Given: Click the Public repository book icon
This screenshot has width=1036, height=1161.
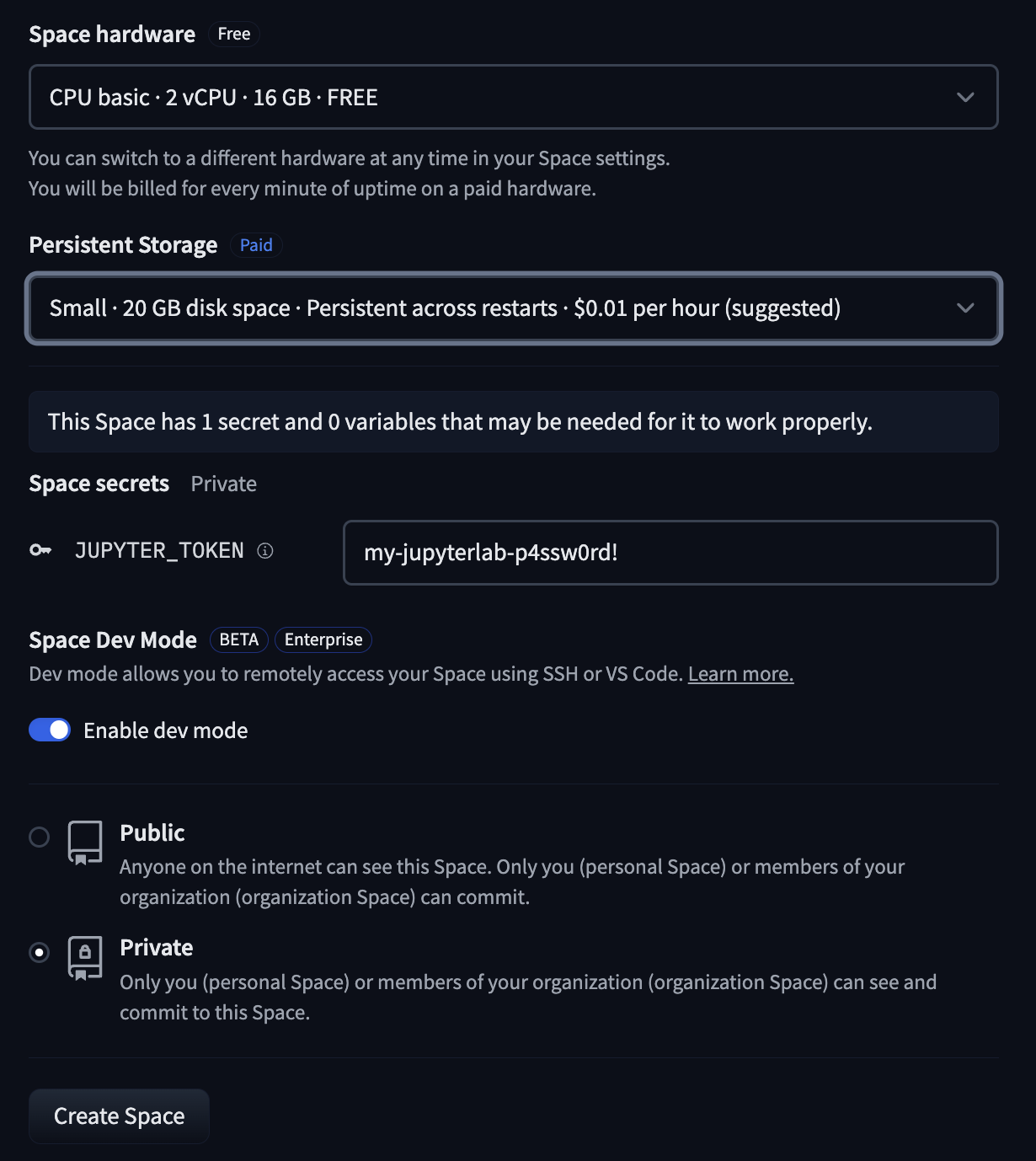Looking at the screenshot, I should tap(85, 843).
